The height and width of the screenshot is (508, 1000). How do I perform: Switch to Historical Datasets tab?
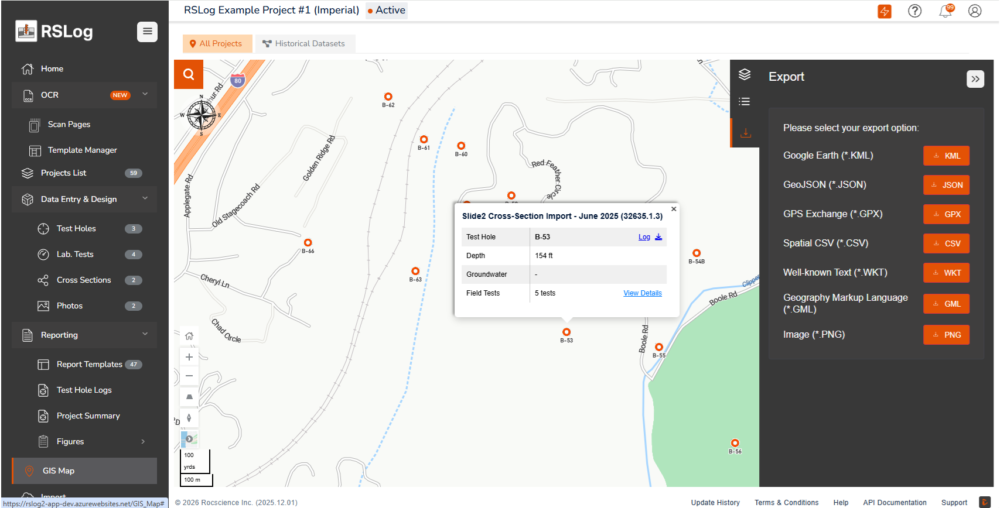[305, 44]
